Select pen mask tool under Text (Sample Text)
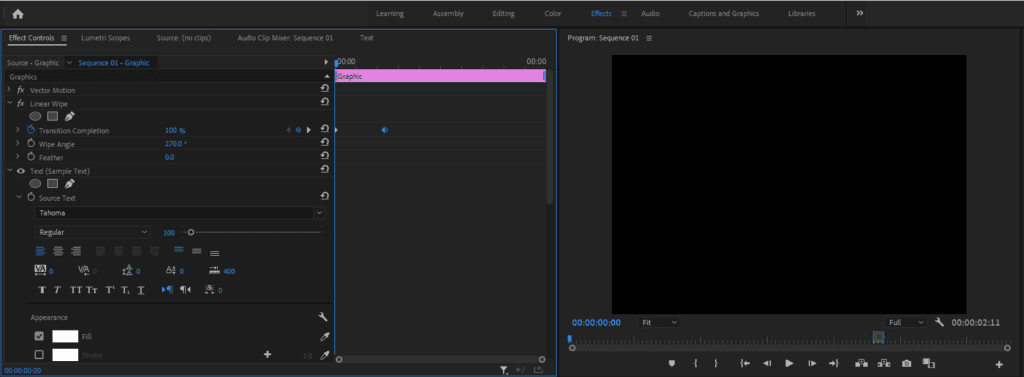This screenshot has width=1024, height=377. 70,184
